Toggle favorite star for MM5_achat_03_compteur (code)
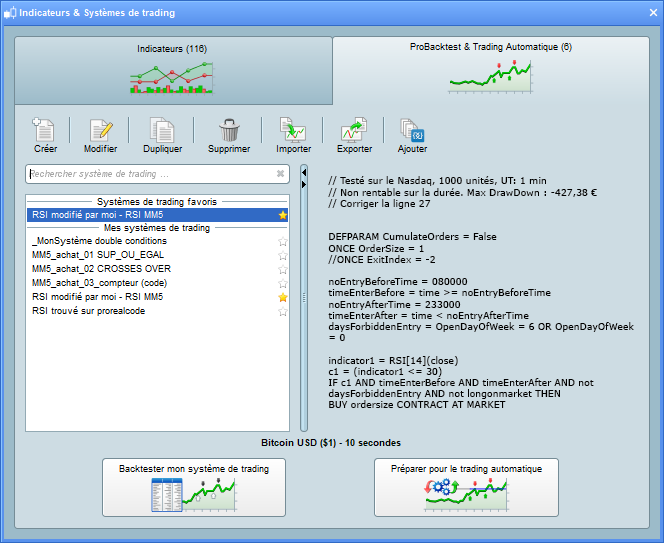 click(x=283, y=283)
